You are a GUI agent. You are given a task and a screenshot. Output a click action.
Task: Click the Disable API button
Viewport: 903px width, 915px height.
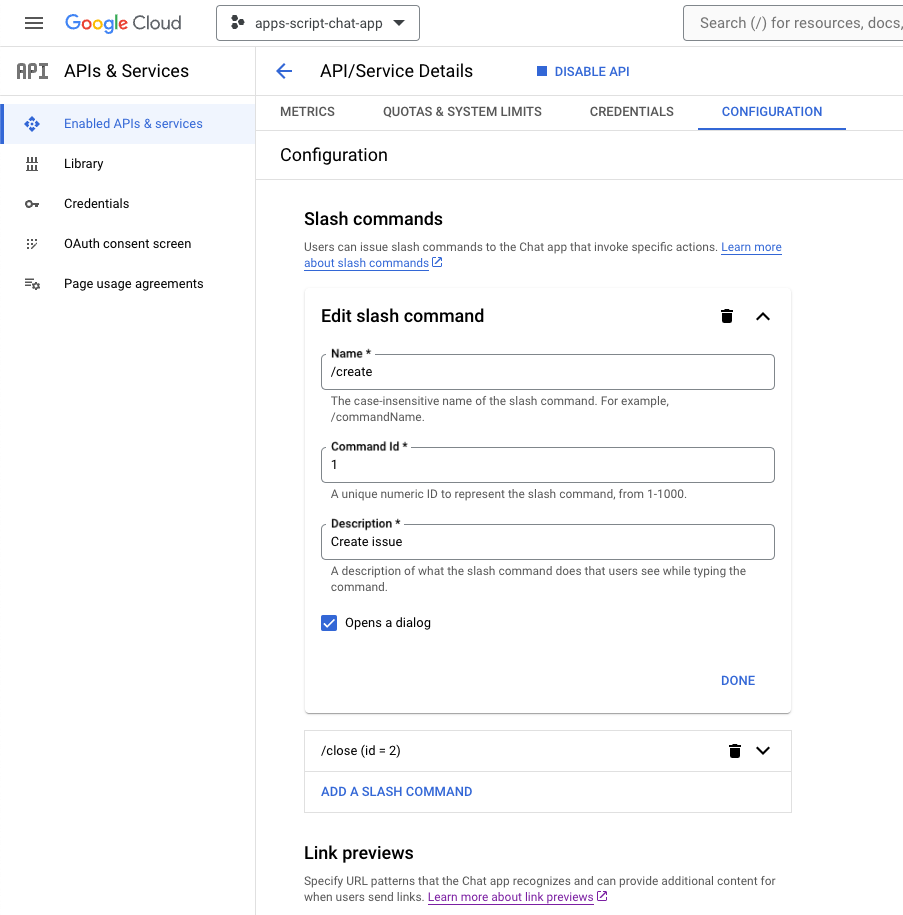[583, 72]
